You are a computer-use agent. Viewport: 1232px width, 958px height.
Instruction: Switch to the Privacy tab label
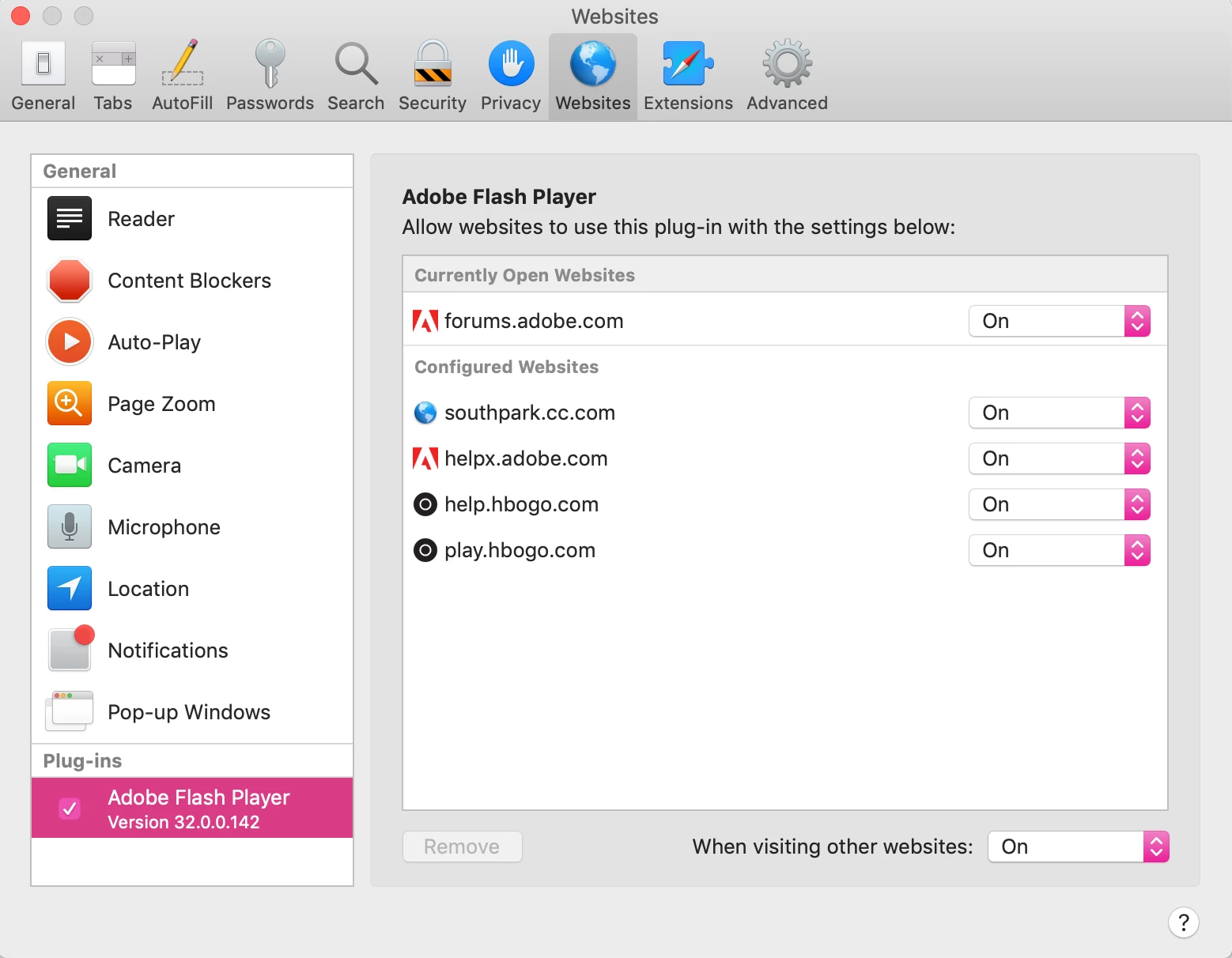click(x=511, y=103)
